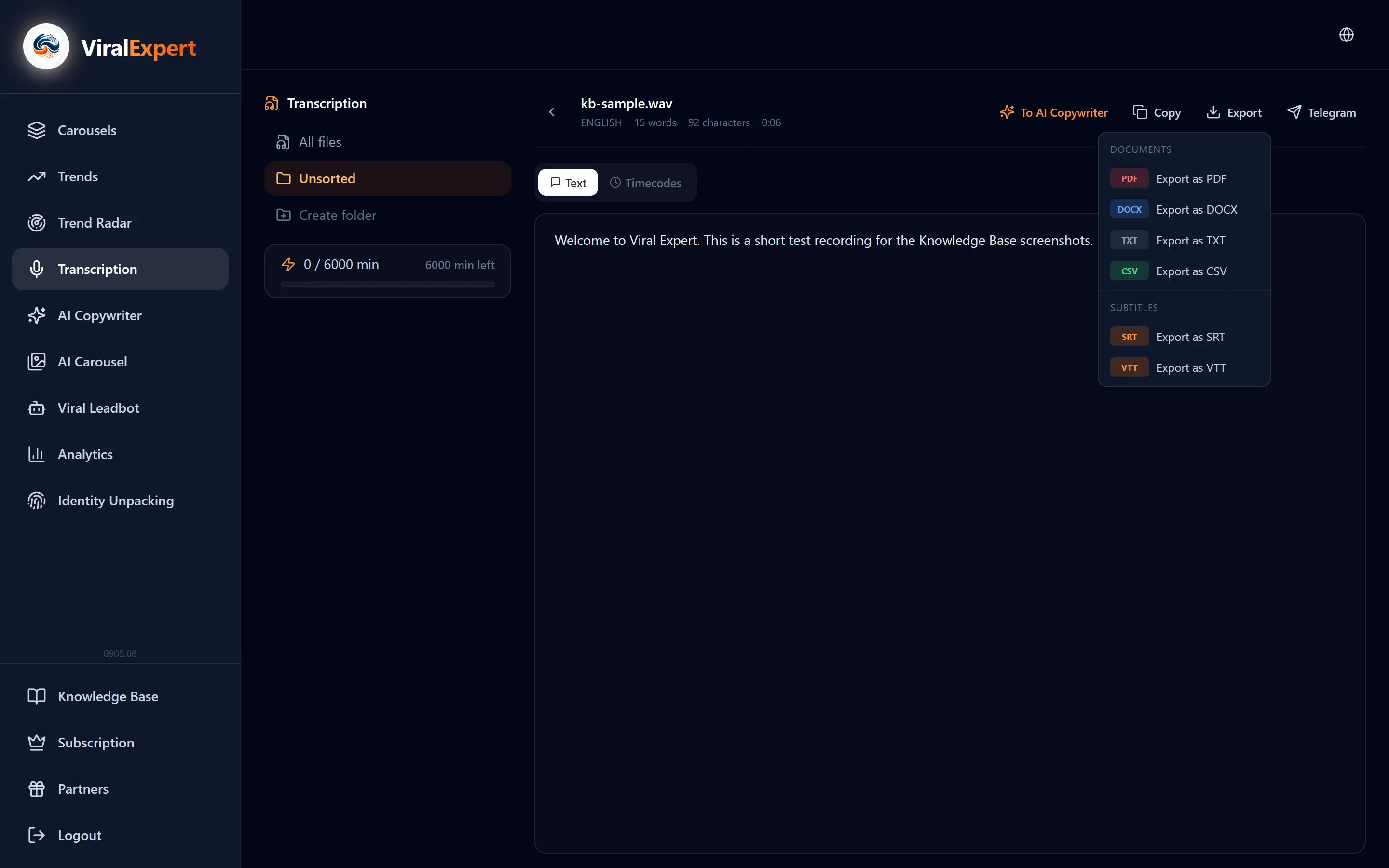Click the Carousels layers icon
This screenshot has width=1389, height=868.
coord(37,130)
